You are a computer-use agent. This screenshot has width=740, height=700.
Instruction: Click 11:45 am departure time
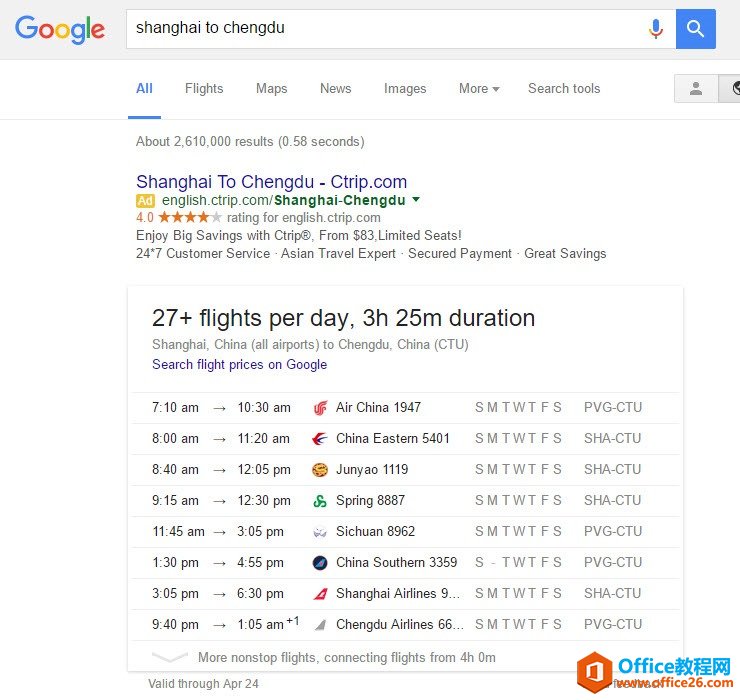pyautogui.click(x=178, y=531)
